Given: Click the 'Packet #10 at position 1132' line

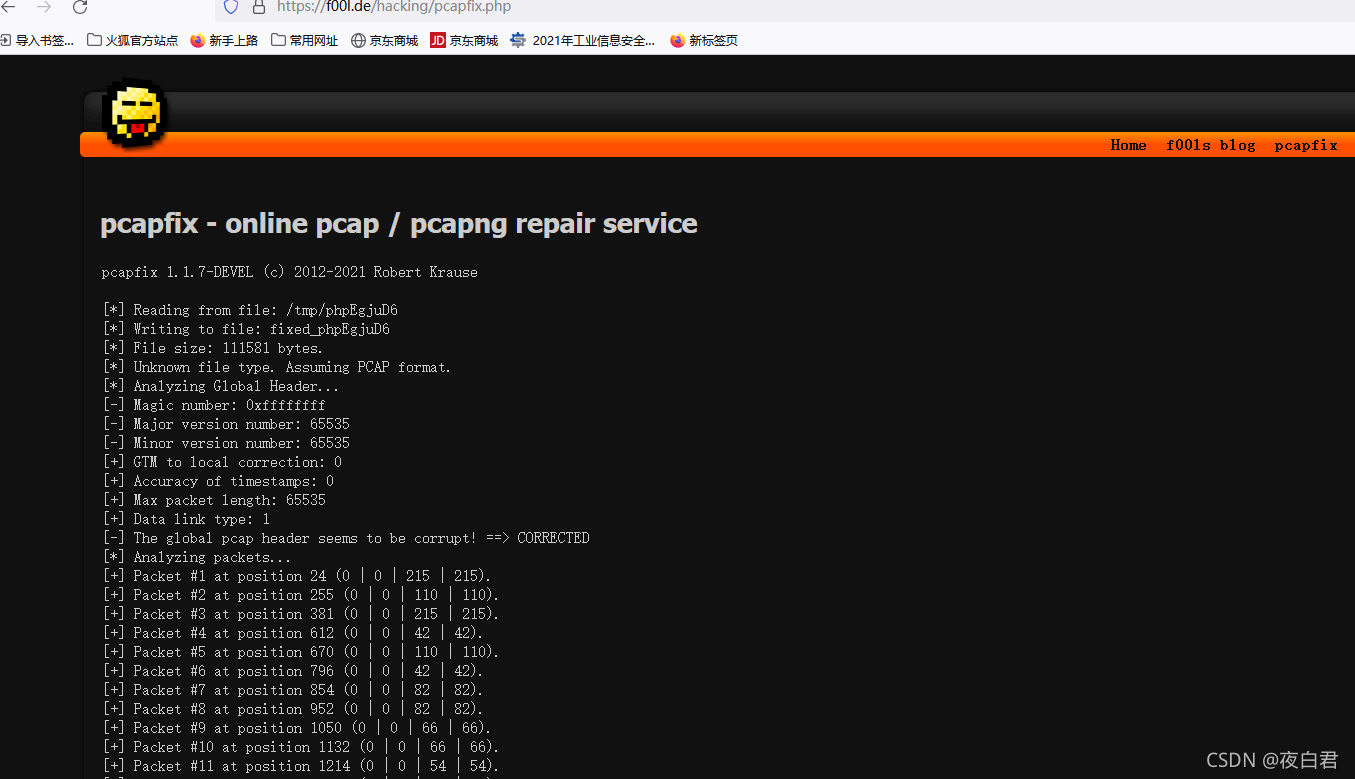Looking at the screenshot, I should (301, 747).
